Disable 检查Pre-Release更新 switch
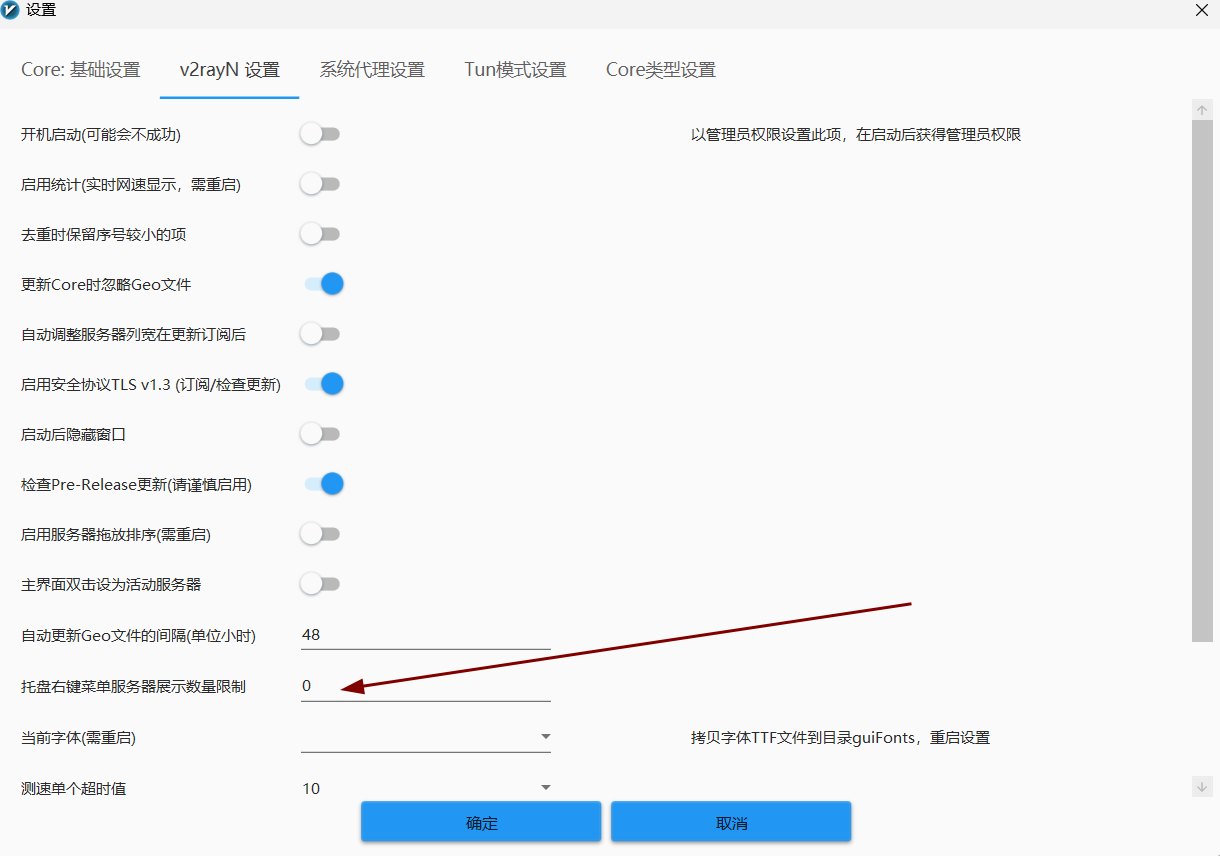Viewport: 1220px width, 856px height. coord(324,484)
